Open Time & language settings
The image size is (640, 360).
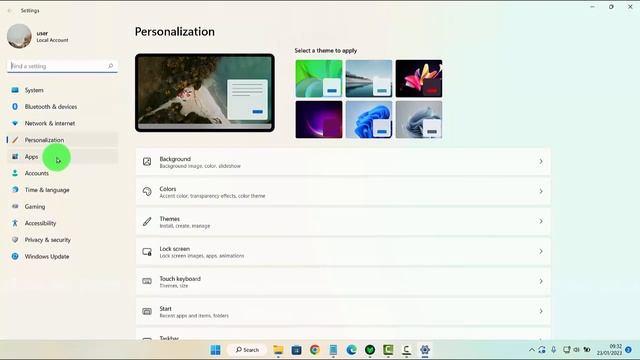click(62, 190)
